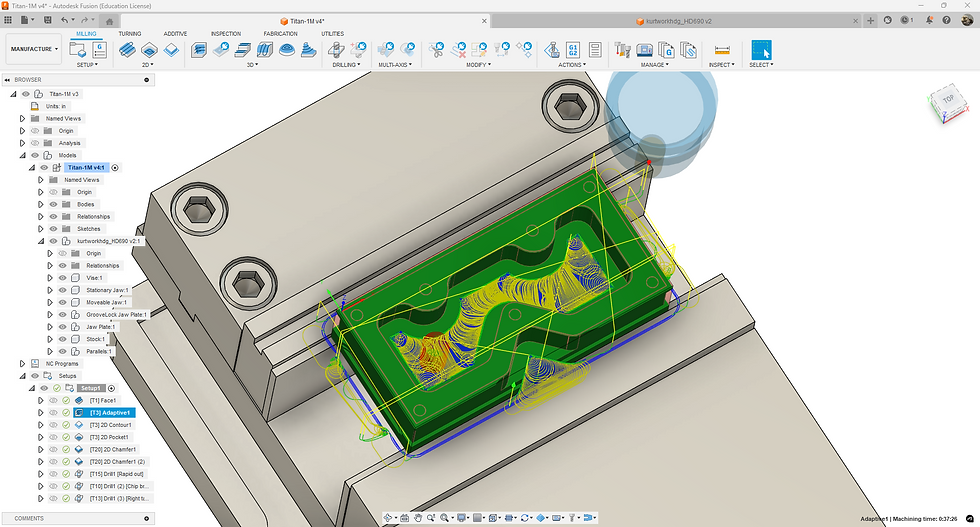Select the 3D Scallop toolpath icon
The image size is (980, 527).
tap(287, 50)
